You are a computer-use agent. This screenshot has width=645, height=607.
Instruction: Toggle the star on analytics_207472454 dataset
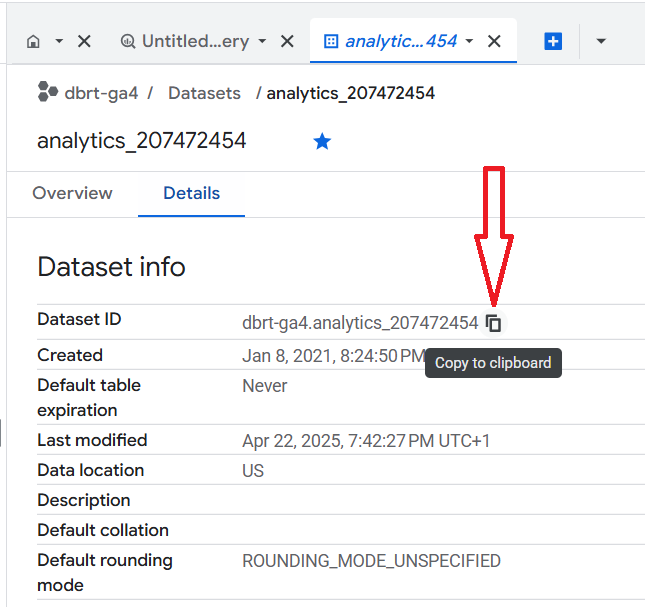(322, 142)
